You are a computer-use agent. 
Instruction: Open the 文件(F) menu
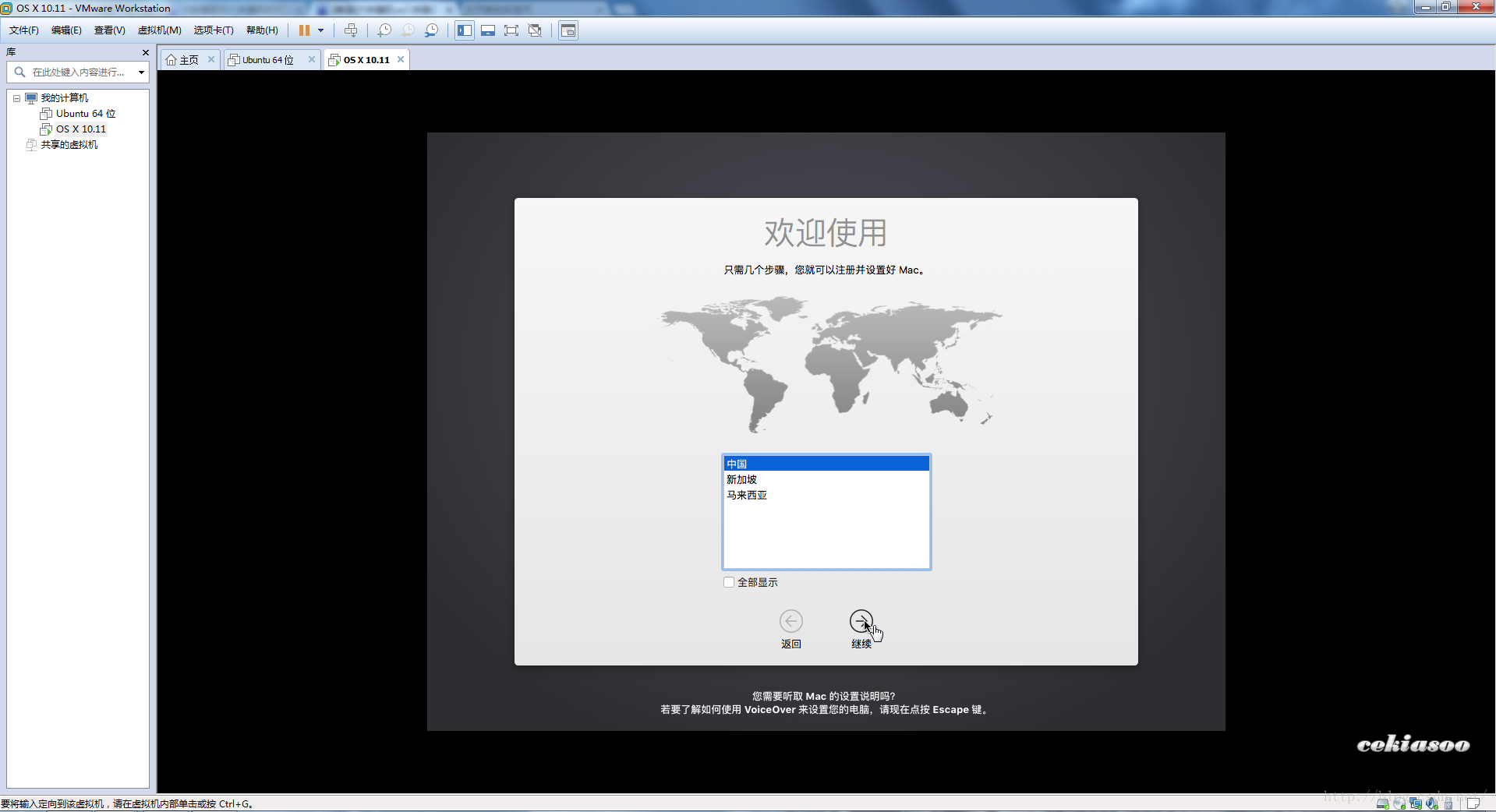click(24, 30)
